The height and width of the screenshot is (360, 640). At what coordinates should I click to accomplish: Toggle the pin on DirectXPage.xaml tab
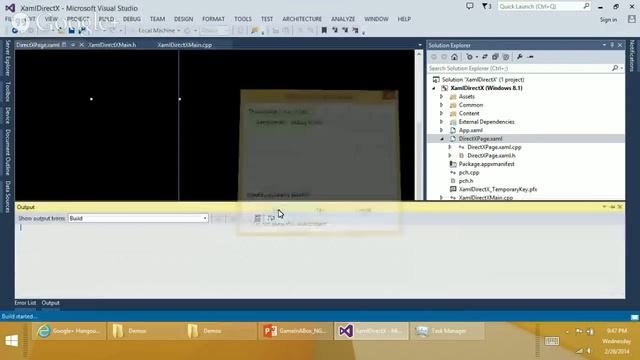coord(73,45)
